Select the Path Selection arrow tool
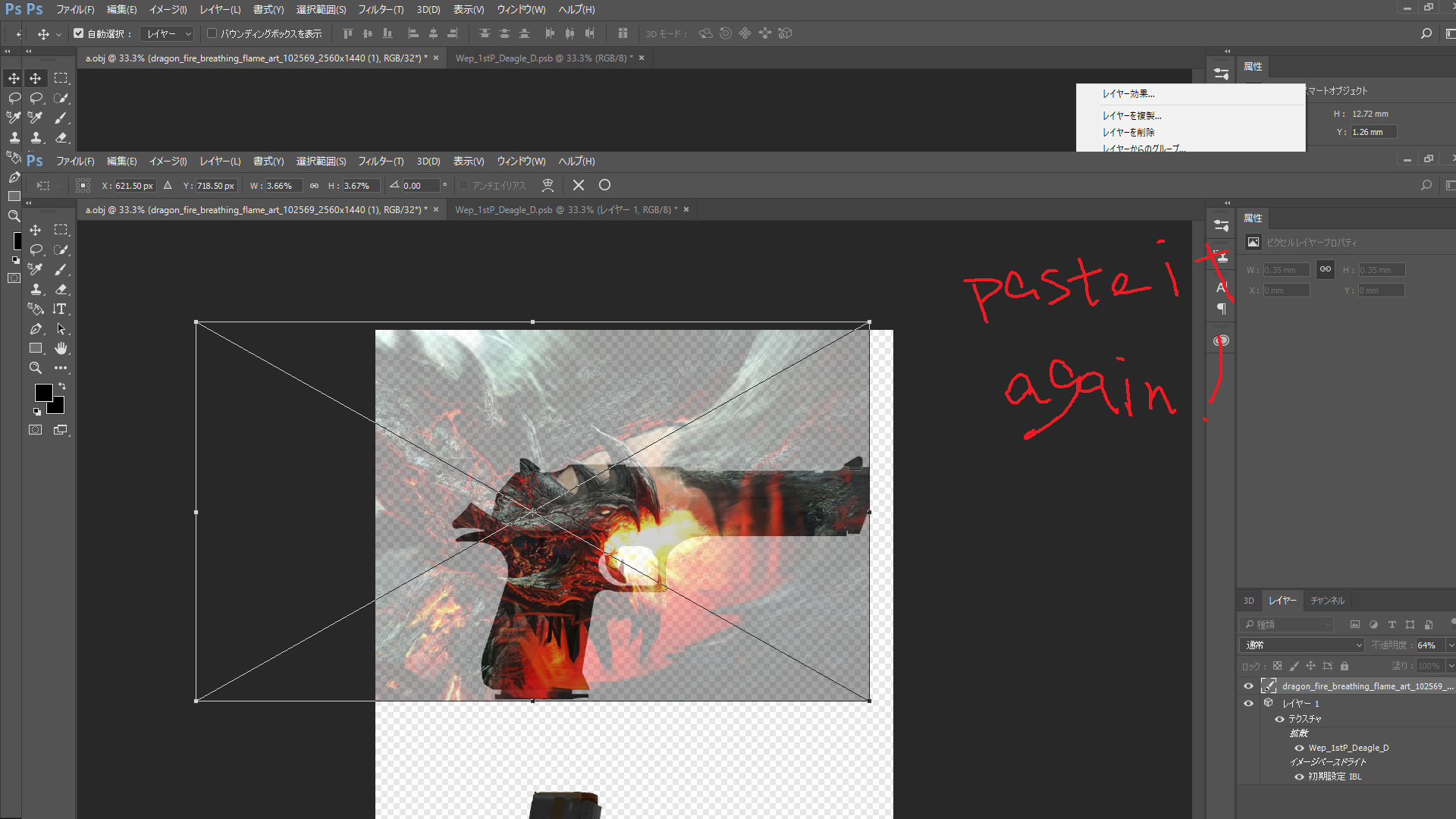 [x=61, y=328]
